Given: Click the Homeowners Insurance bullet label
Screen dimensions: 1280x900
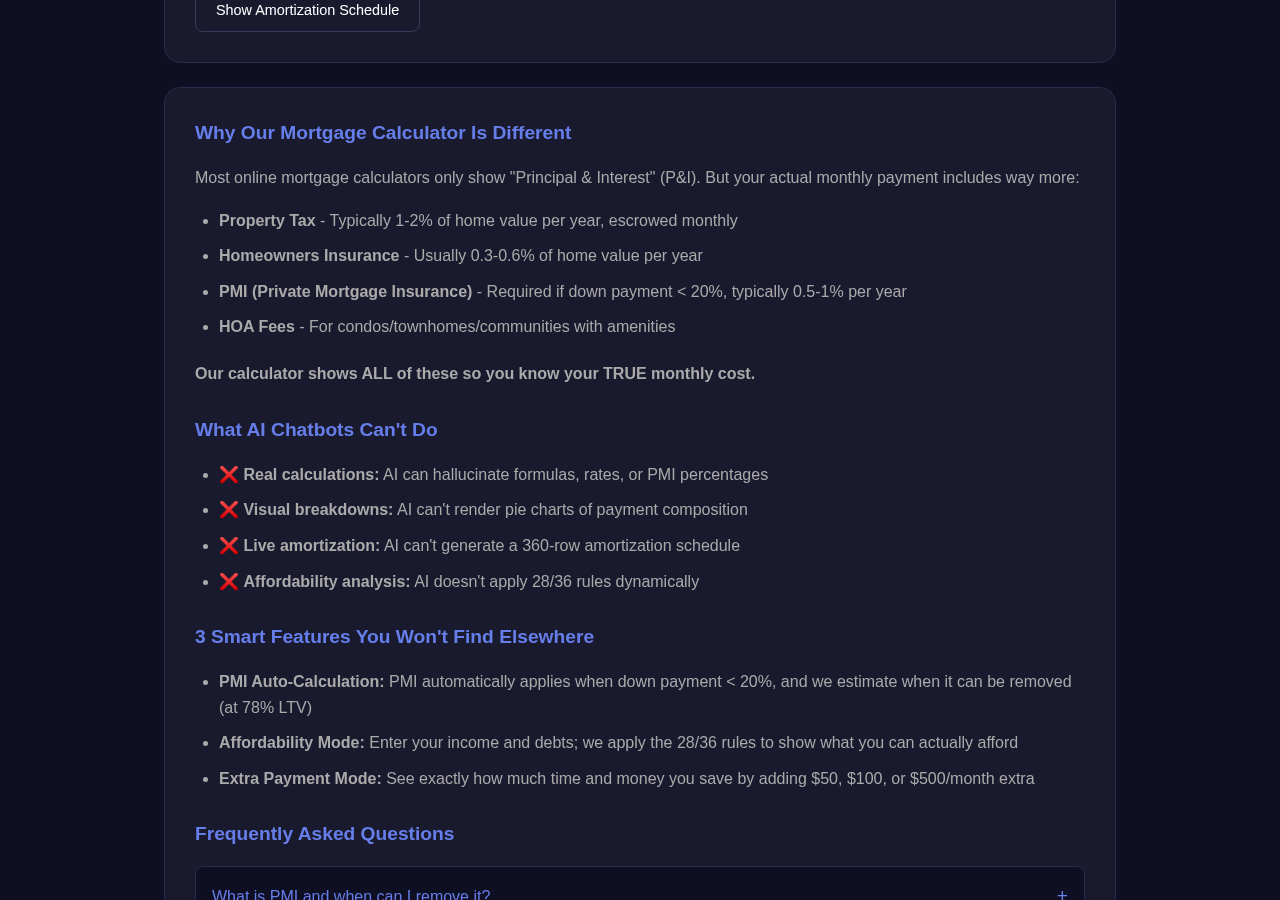Looking at the screenshot, I should point(309,256).
